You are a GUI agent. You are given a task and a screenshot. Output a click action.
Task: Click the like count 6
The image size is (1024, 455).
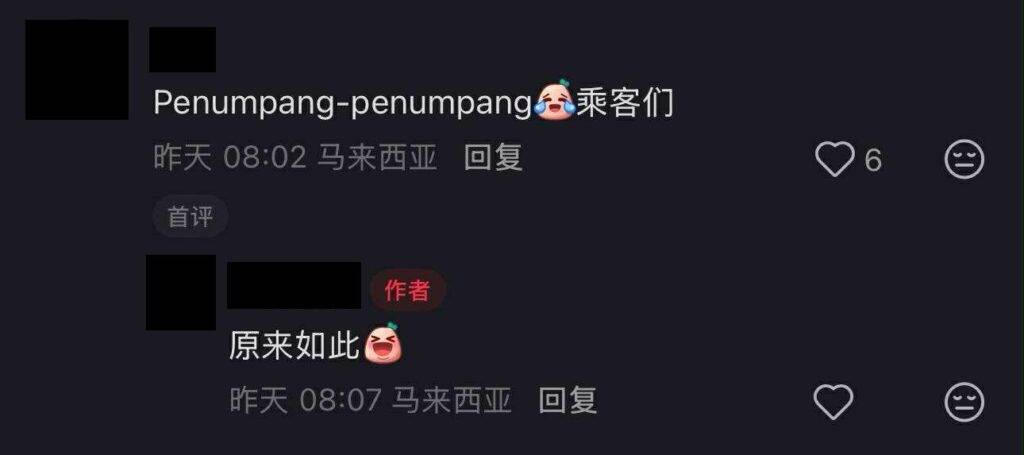pyautogui.click(x=873, y=161)
